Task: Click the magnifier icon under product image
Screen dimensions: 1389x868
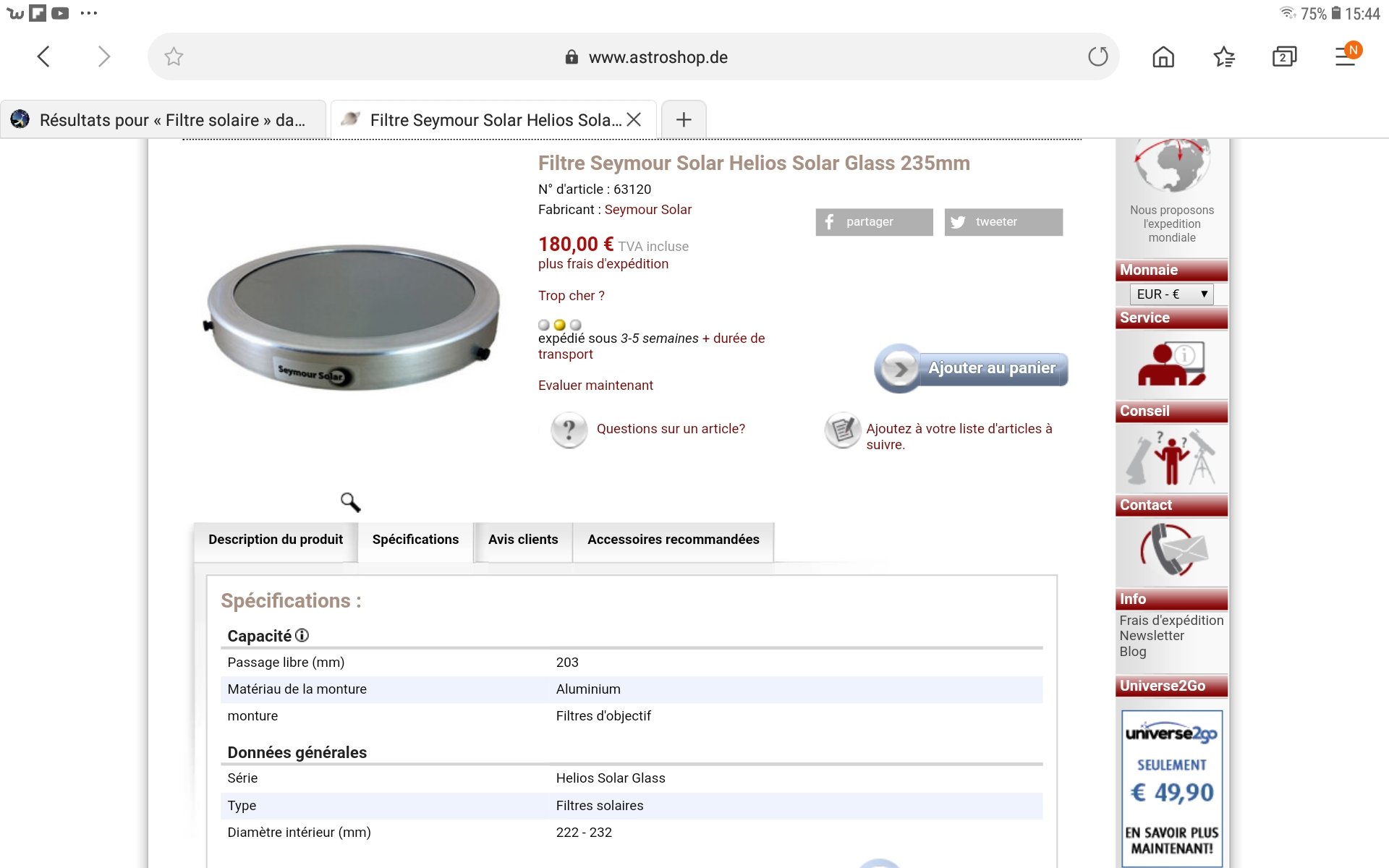Action: pos(350,502)
